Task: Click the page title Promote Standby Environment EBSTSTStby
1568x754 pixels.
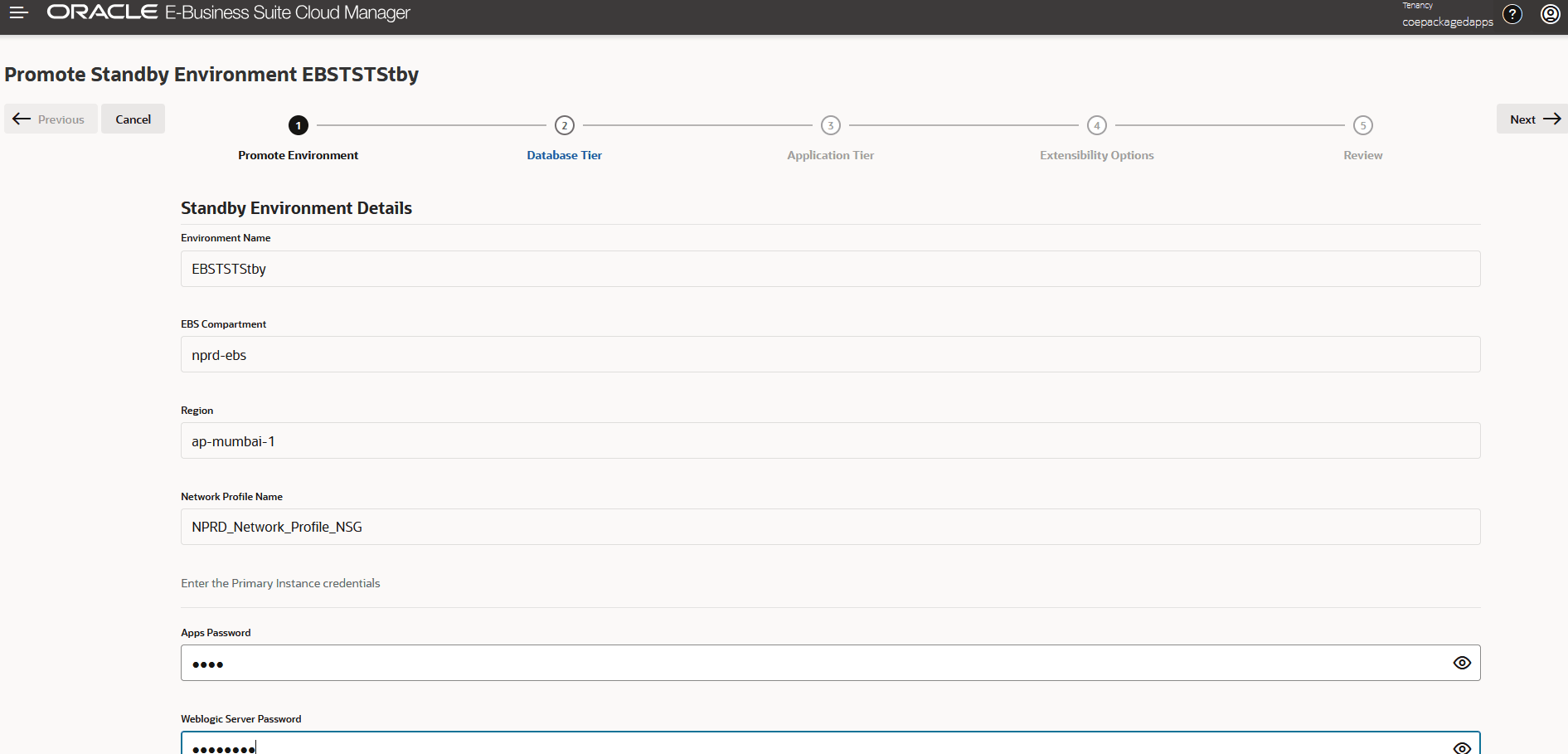Action: tap(211, 75)
